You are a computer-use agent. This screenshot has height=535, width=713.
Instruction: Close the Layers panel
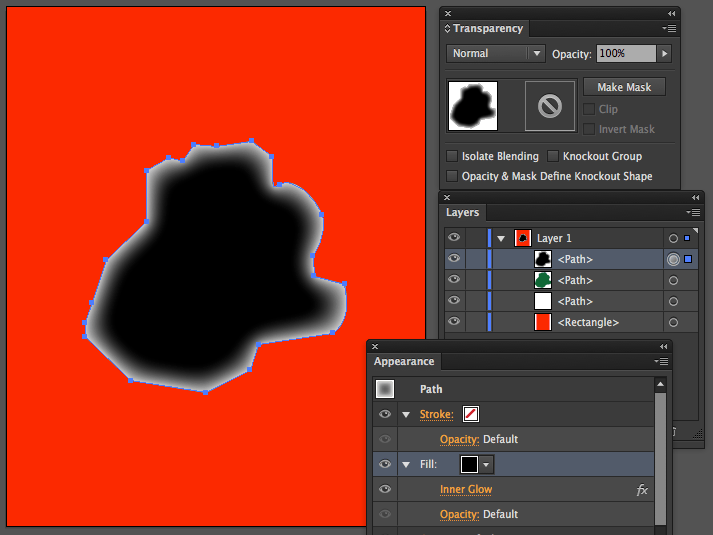click(447, 197)
